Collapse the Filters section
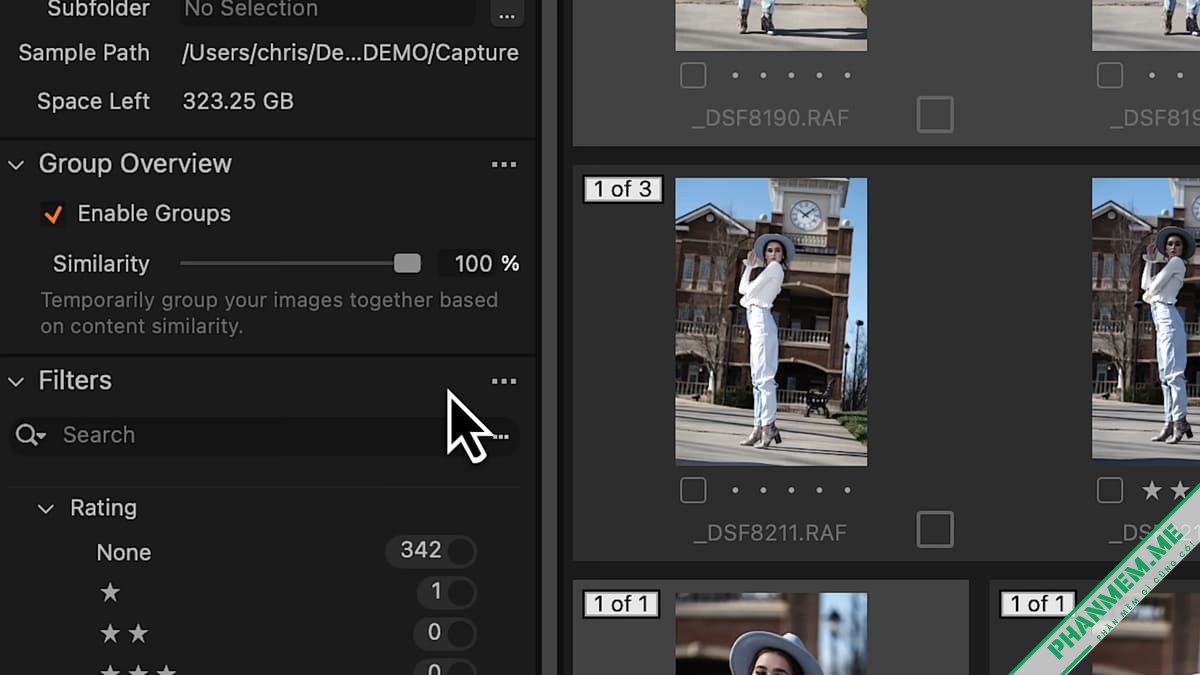Image resolution: width=1200 pixels, height=675 pixels. 16,381
